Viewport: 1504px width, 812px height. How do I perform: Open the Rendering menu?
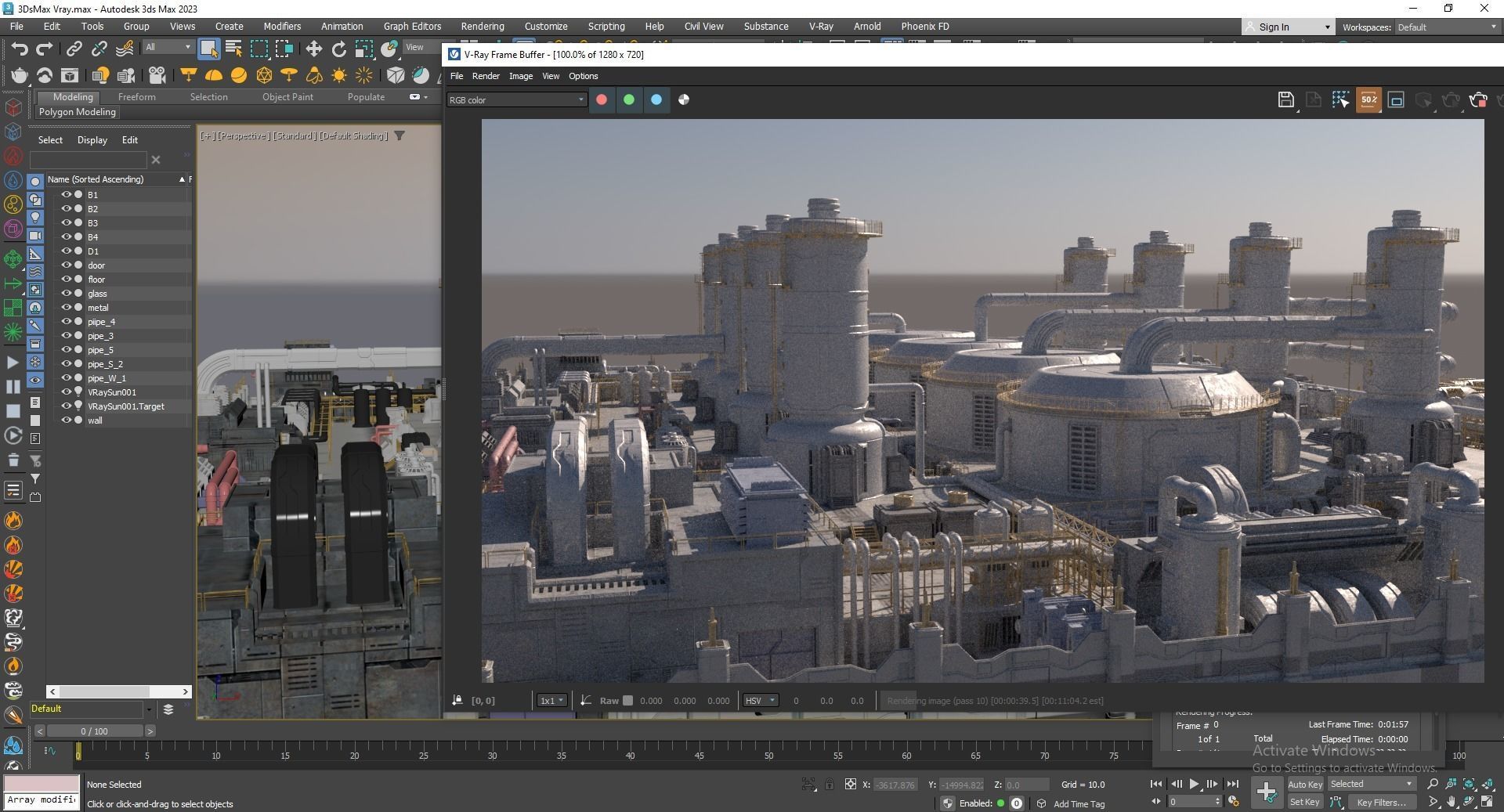pos(483,27)
